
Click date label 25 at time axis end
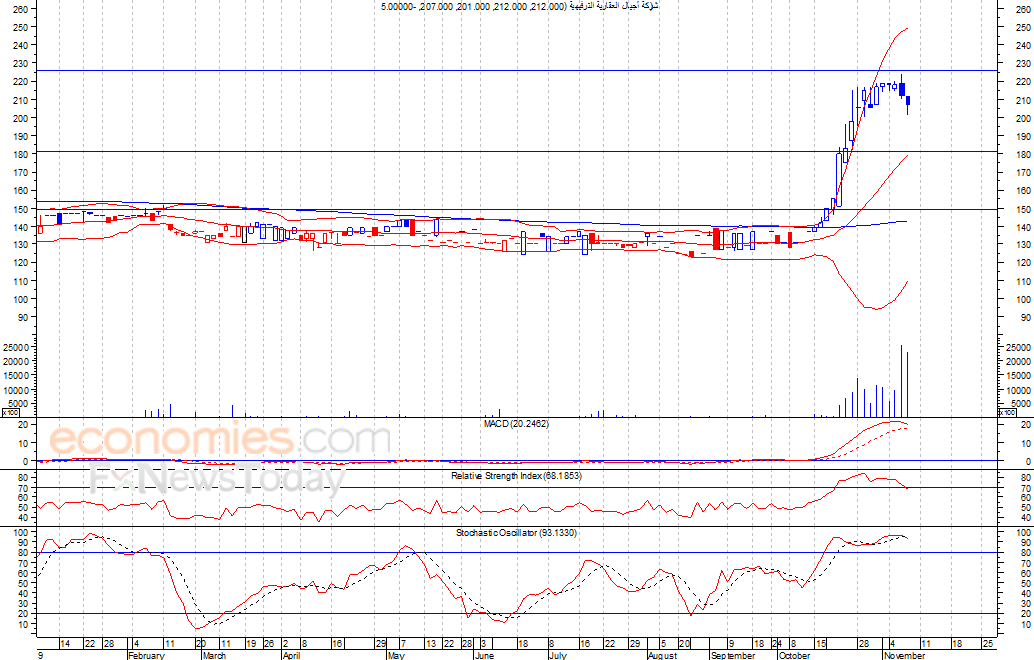[987, 644]
